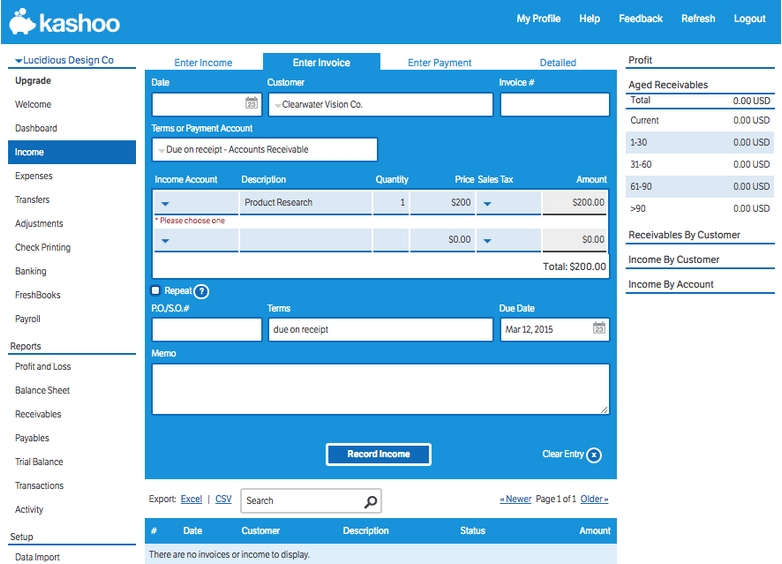Open Data Import under Setup
Viewport: 782px width, 564px height.
[x=37, y=557]
